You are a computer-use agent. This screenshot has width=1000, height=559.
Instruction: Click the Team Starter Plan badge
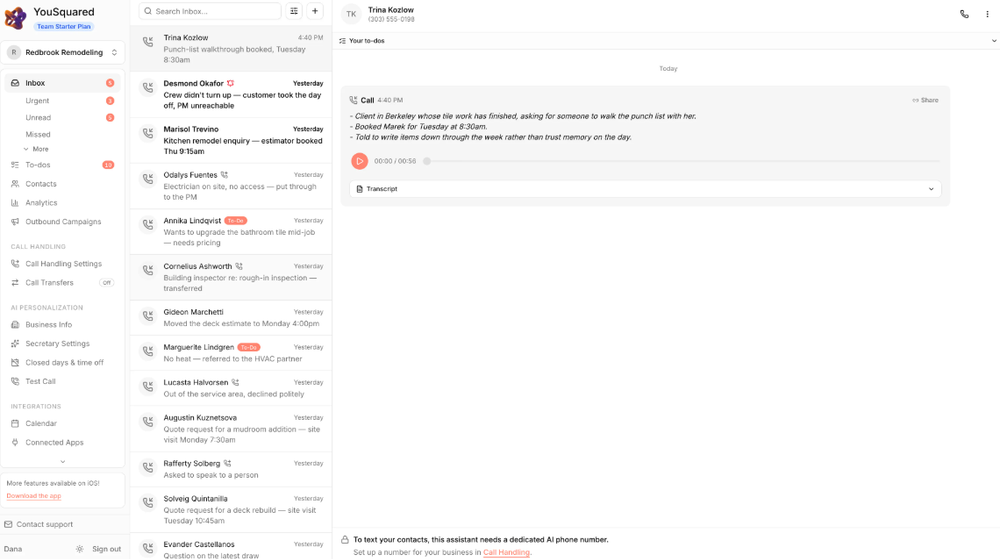[x=64, y=27]
